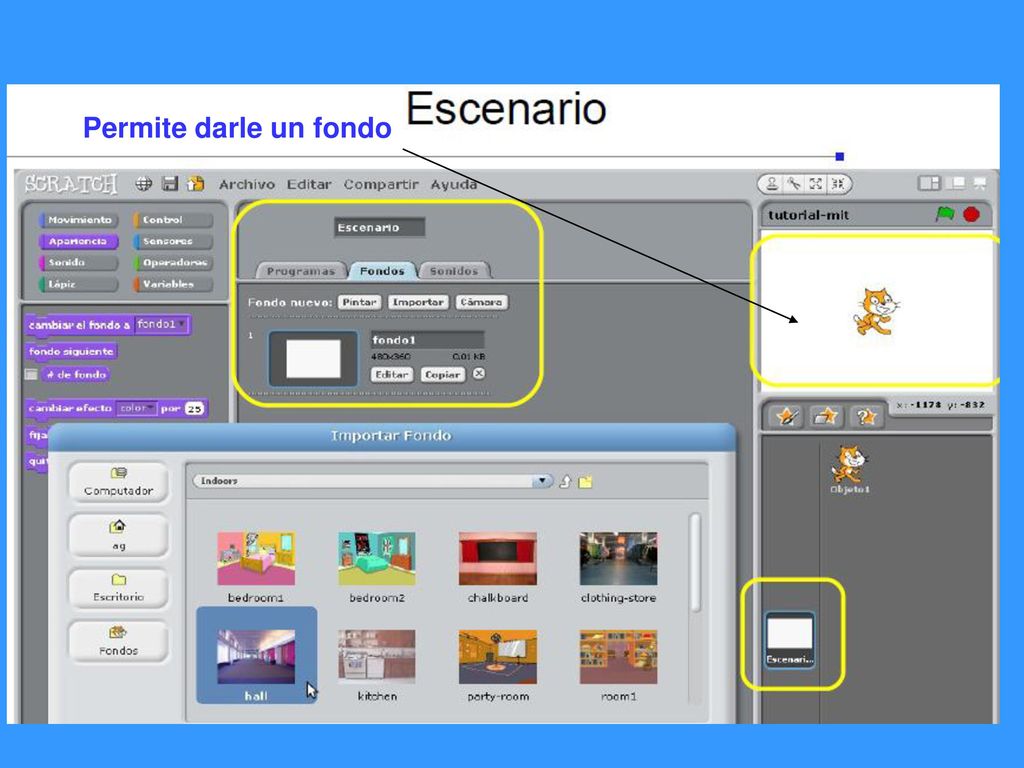Go up one folder level

(565, 482)
